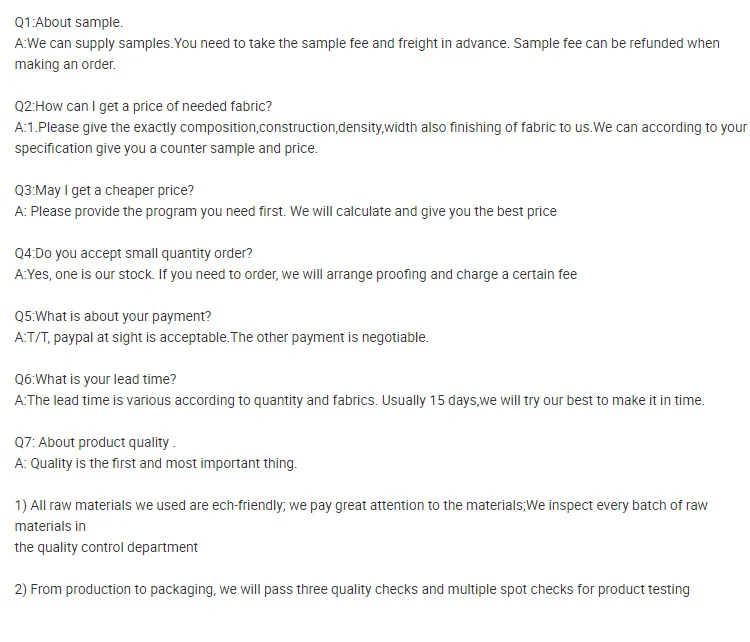
Task: Click the Q3 'May I get a cheaper price?' question
Action: tap(104, 190)
